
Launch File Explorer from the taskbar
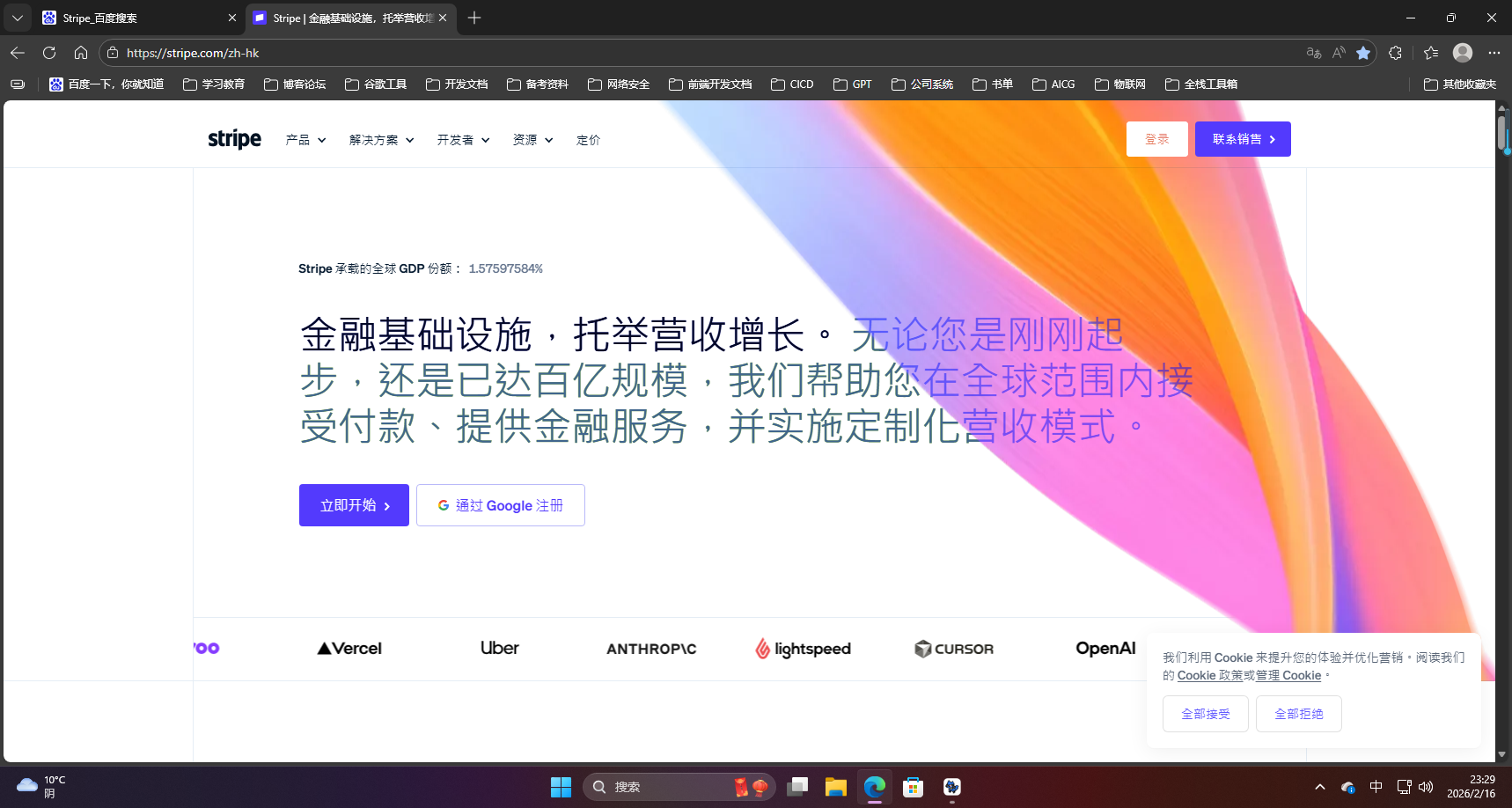click(x=835, y=787)
